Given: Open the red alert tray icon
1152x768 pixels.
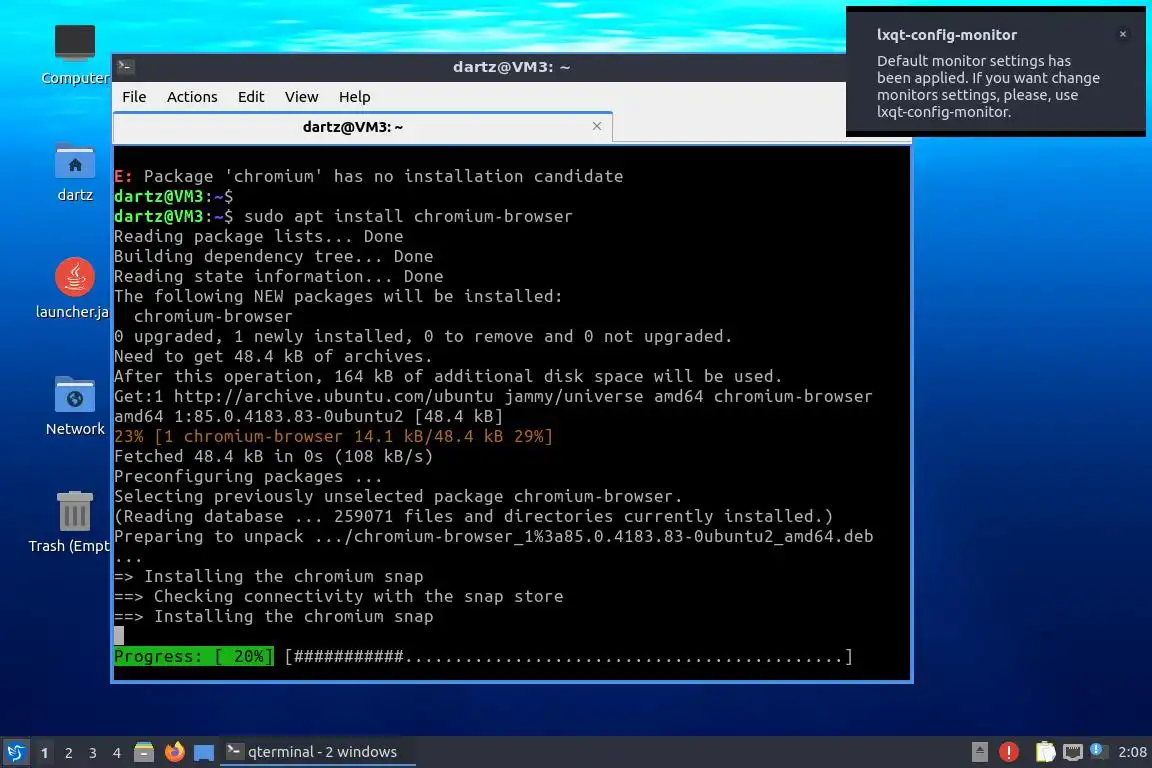Looking at the screenshot, I should coord(1009,752).
